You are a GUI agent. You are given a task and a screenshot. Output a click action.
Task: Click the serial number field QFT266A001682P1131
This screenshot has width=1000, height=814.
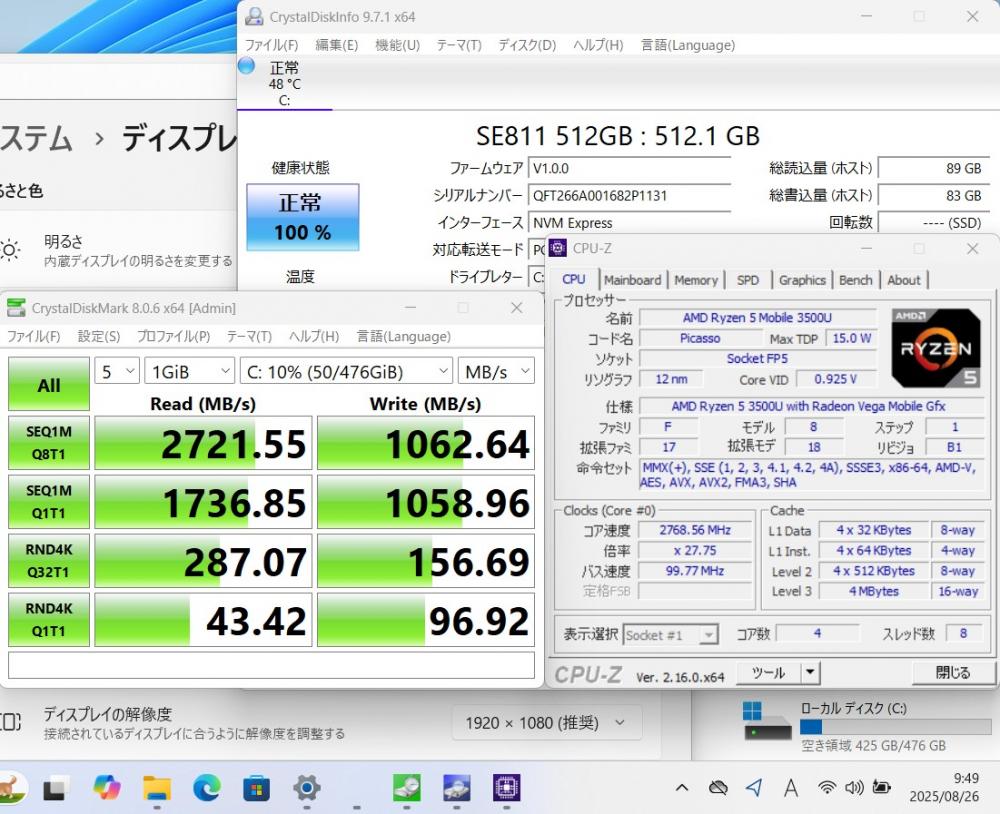tap(629, 195)
